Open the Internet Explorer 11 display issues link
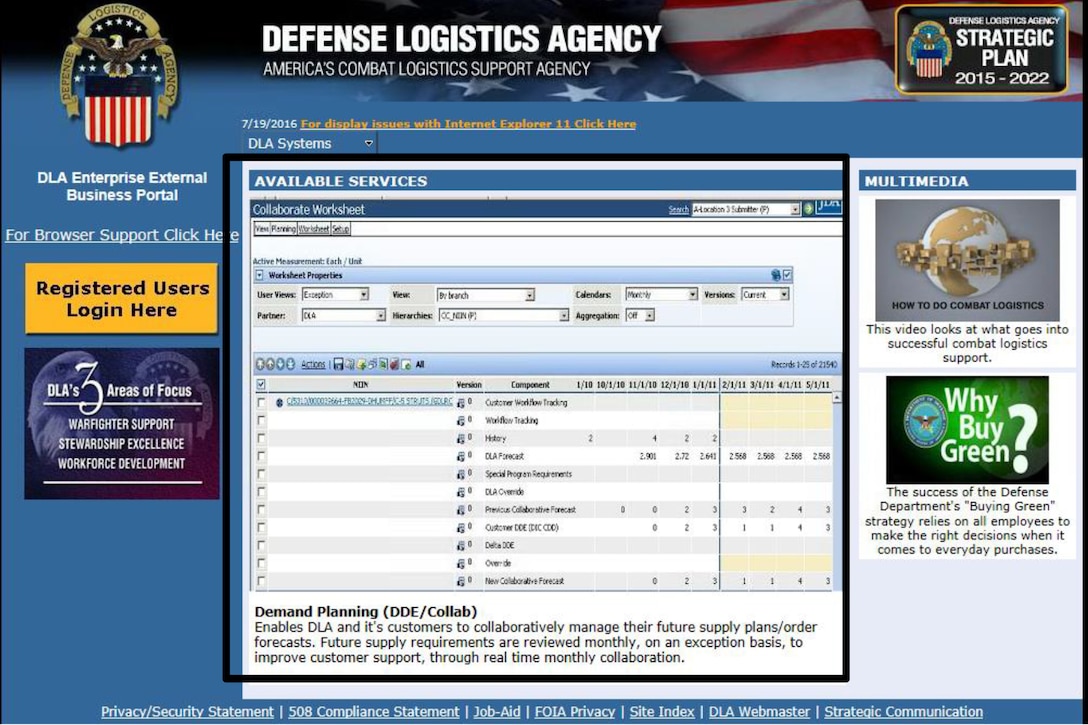1088x725 pixels. click(468, 123)
